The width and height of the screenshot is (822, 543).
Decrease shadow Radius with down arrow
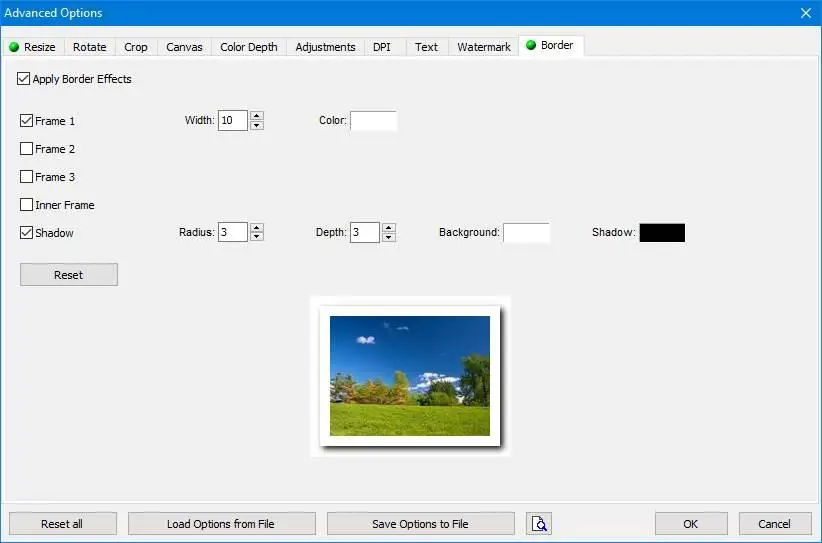(x=256, y=236)
